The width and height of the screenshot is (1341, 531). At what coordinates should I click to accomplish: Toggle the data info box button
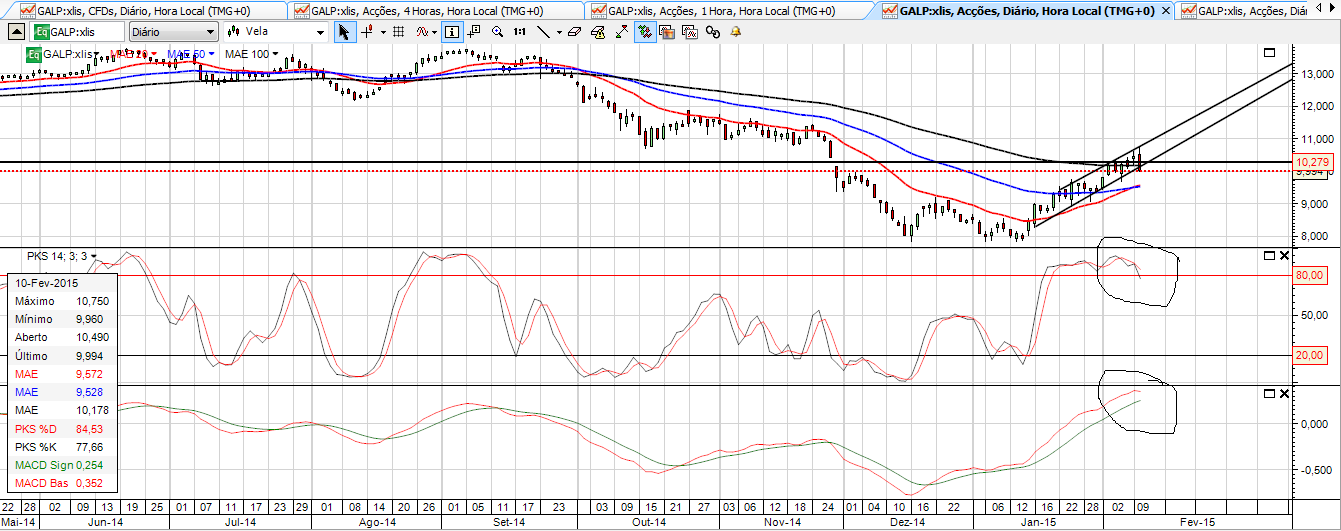[451, 32]
